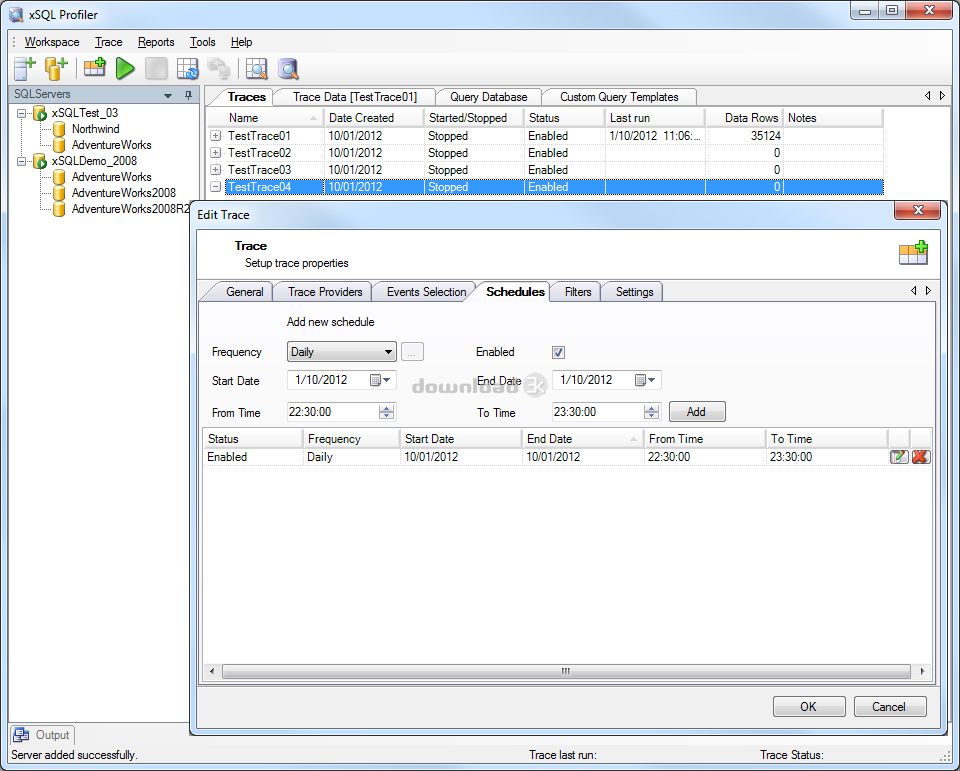Open the Frequency dropdown
Image resolution: width=960 pixels, height=771 pixels.
click(342, 352)
